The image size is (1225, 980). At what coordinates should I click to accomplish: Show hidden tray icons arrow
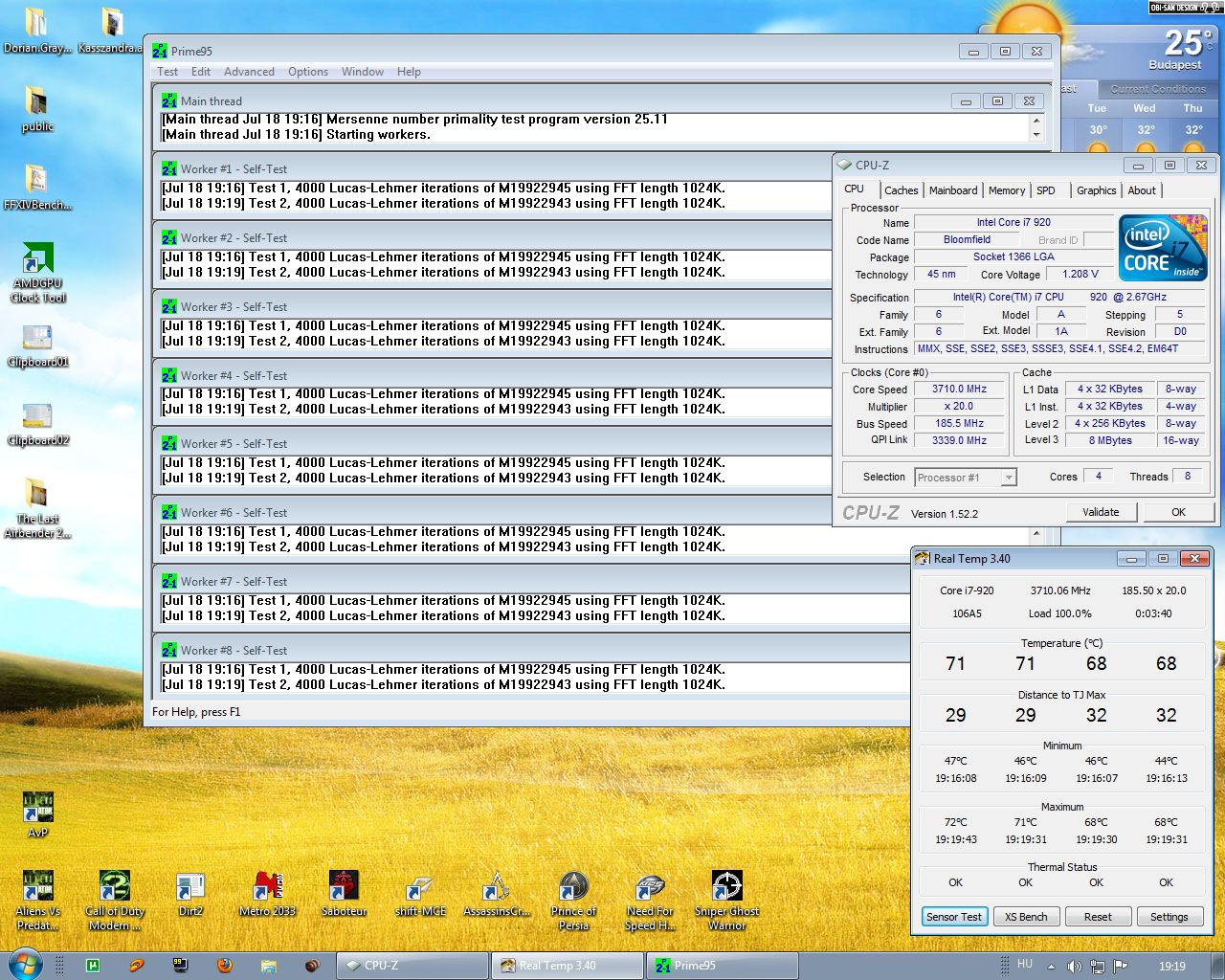coord(1051,967)
